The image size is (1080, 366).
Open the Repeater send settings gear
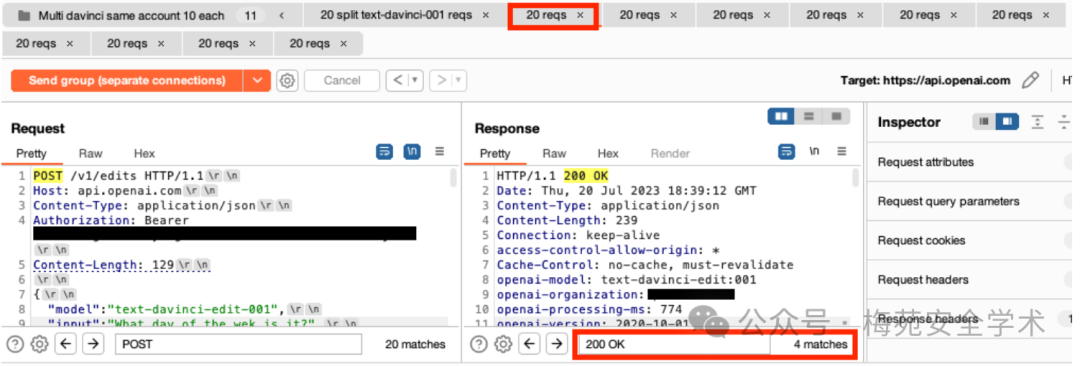click(x=287, y=81)
